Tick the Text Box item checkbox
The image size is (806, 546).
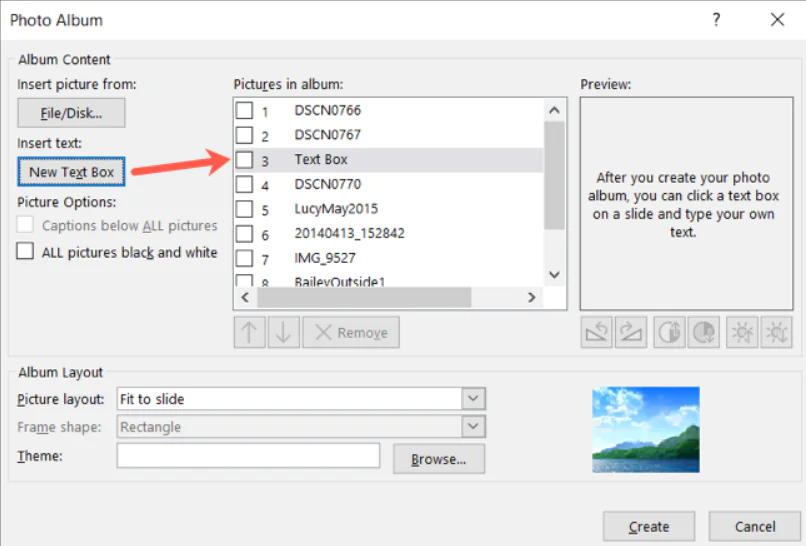tap(244, 159)
